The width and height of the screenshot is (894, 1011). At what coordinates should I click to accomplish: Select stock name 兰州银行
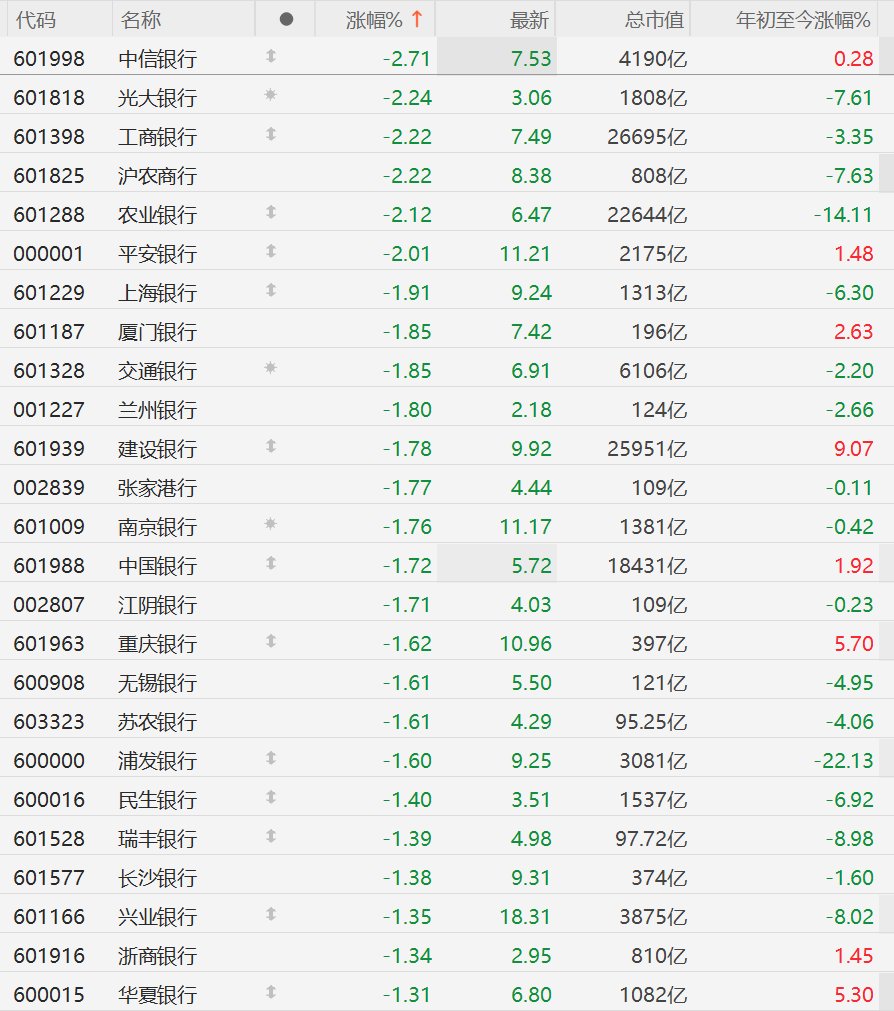pyautogui.click(x=157, y=410)
